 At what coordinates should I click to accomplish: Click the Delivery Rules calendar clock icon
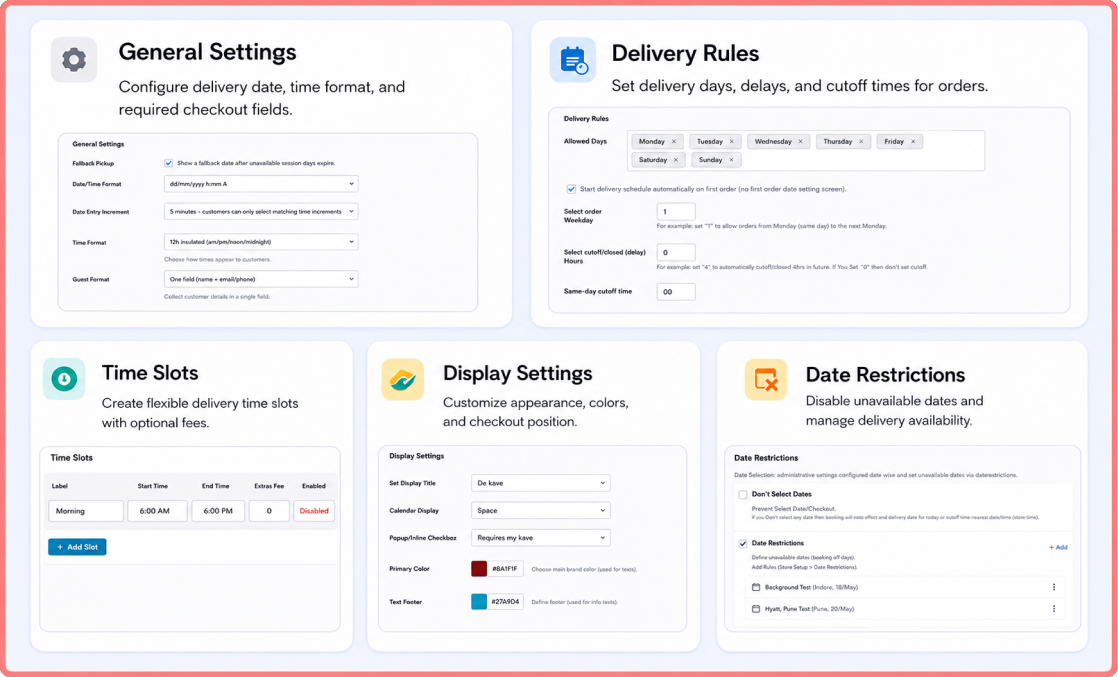coord(573,60)
